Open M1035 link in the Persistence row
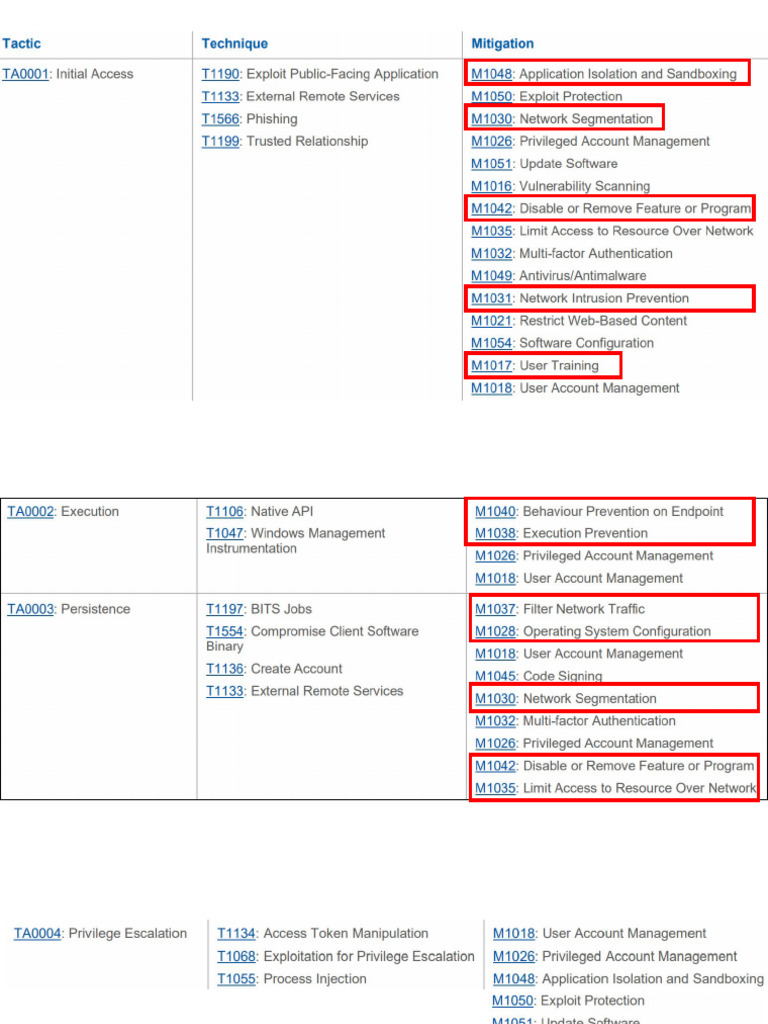The height and width of the screenshot is (1024, 768). pos(495,788)
